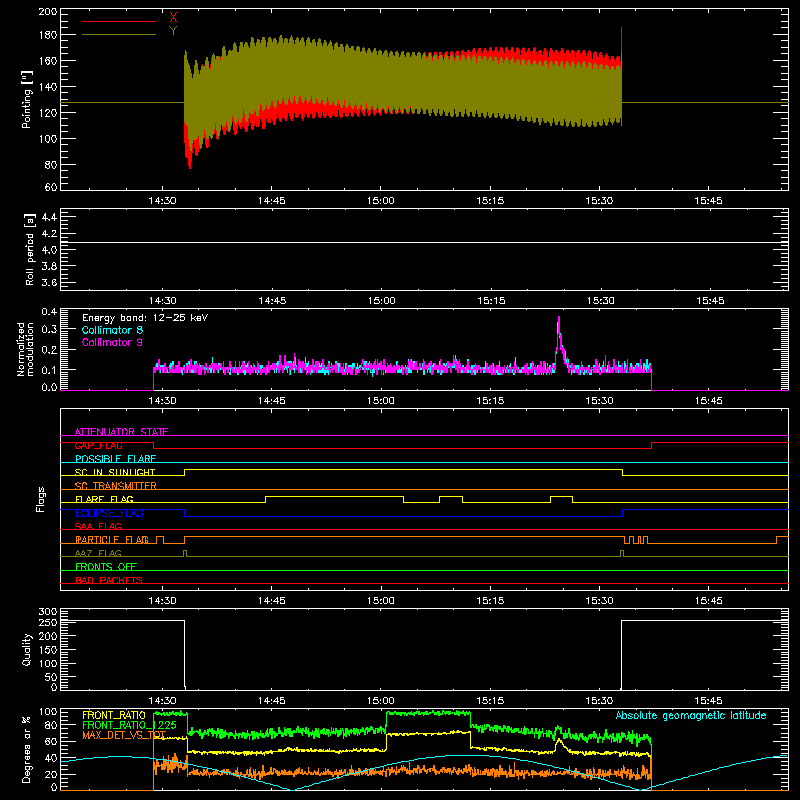Click the 'Absolute geomagnetic latitude' label
The image size is (800, 800).
[691, 716]
